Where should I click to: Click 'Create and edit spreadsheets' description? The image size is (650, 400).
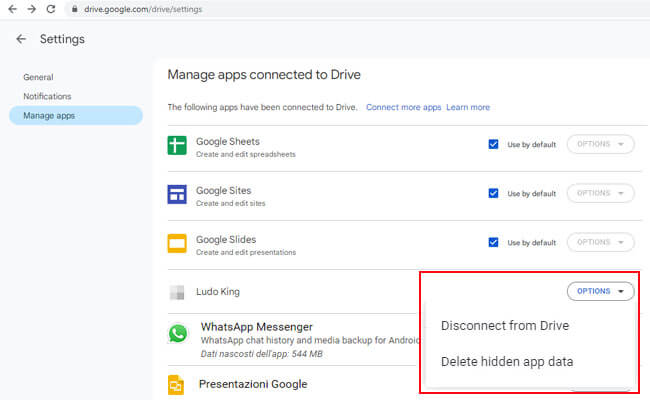tap(246, 154)
